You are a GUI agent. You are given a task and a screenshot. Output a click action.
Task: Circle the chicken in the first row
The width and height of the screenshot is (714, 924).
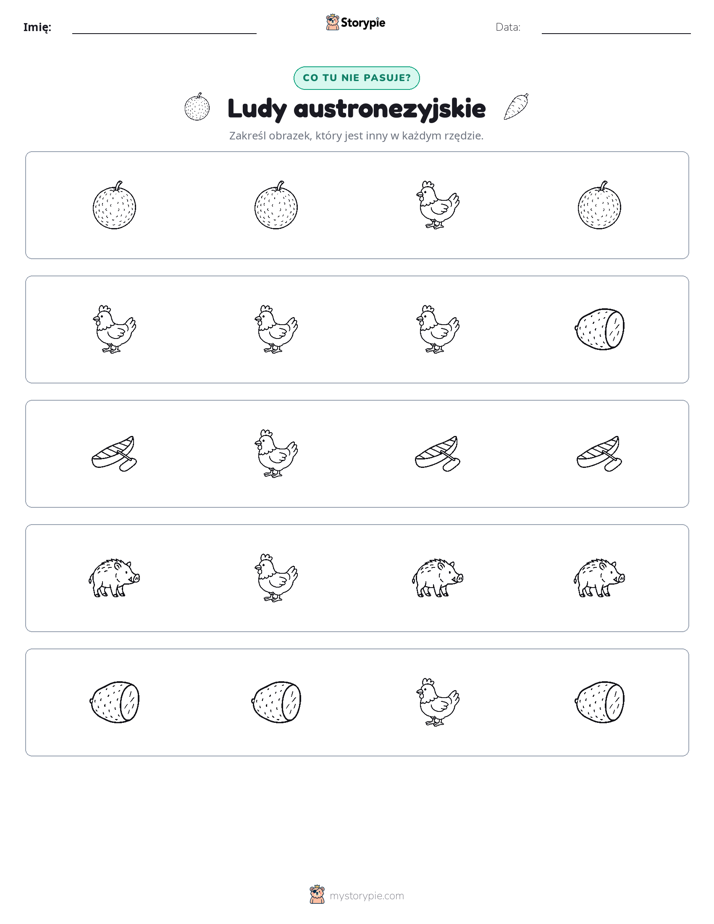coord(438,205)
